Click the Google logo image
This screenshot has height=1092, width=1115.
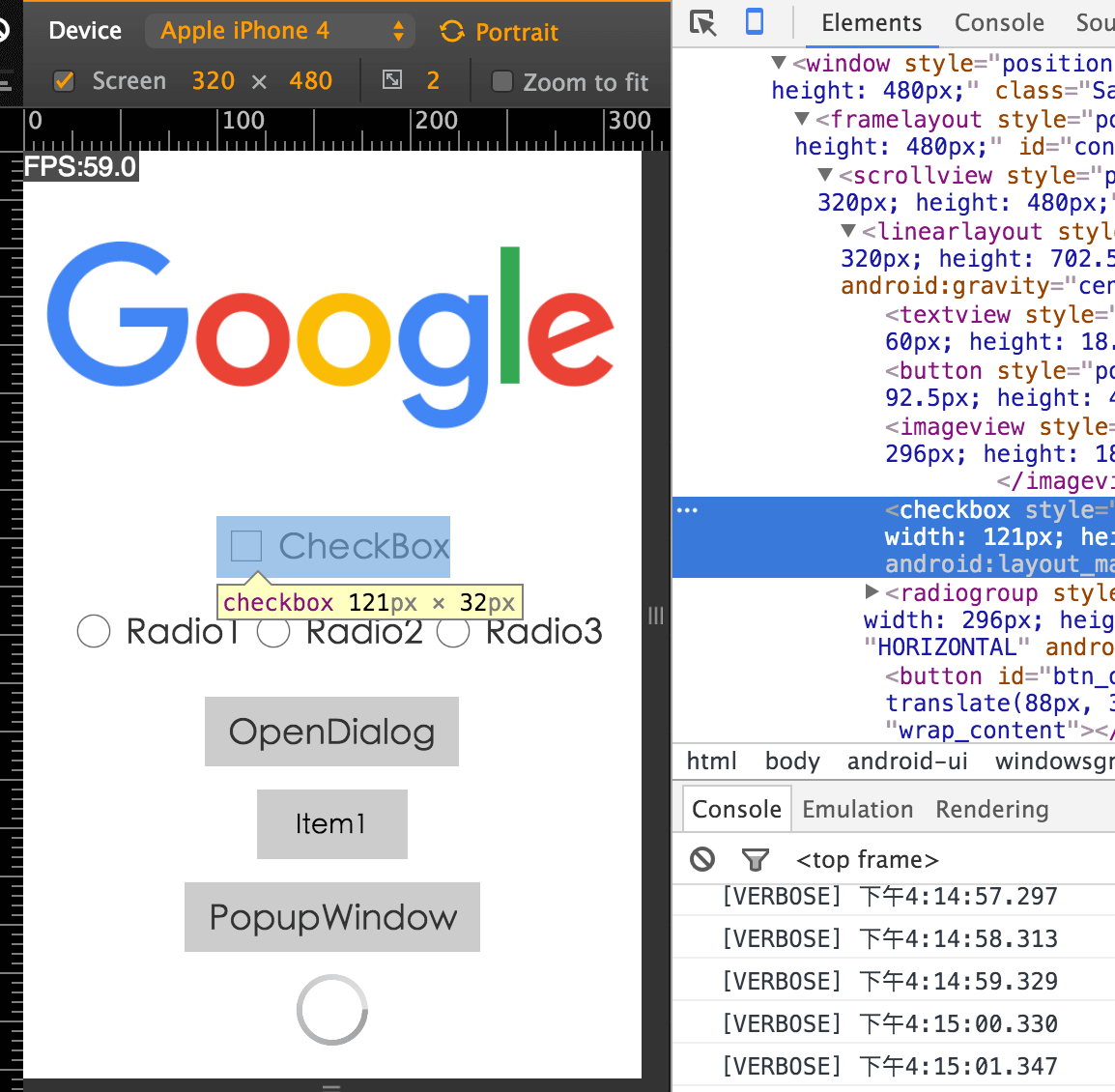pos(330,333)
